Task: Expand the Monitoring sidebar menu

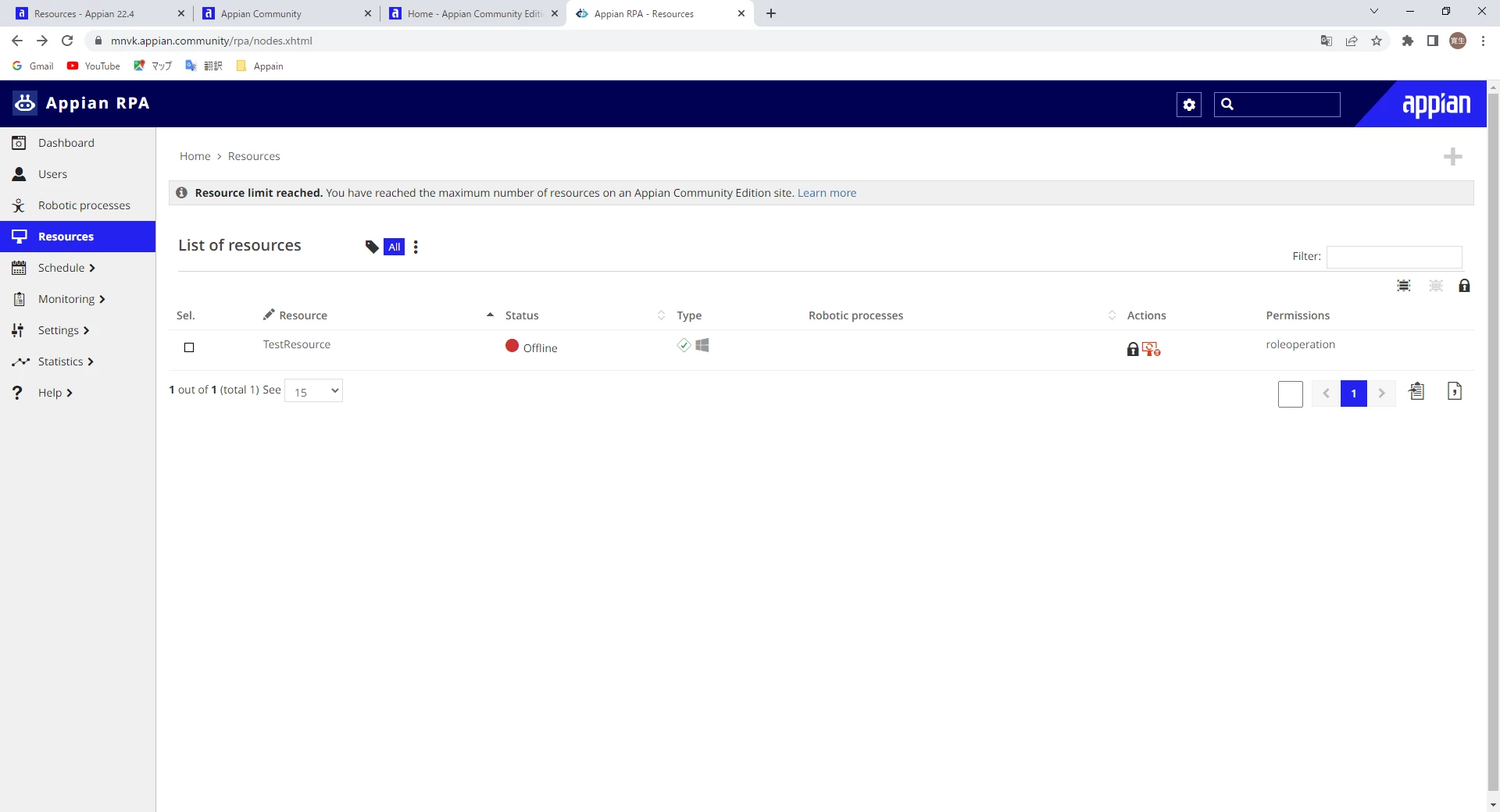Action: pos(71,299)
